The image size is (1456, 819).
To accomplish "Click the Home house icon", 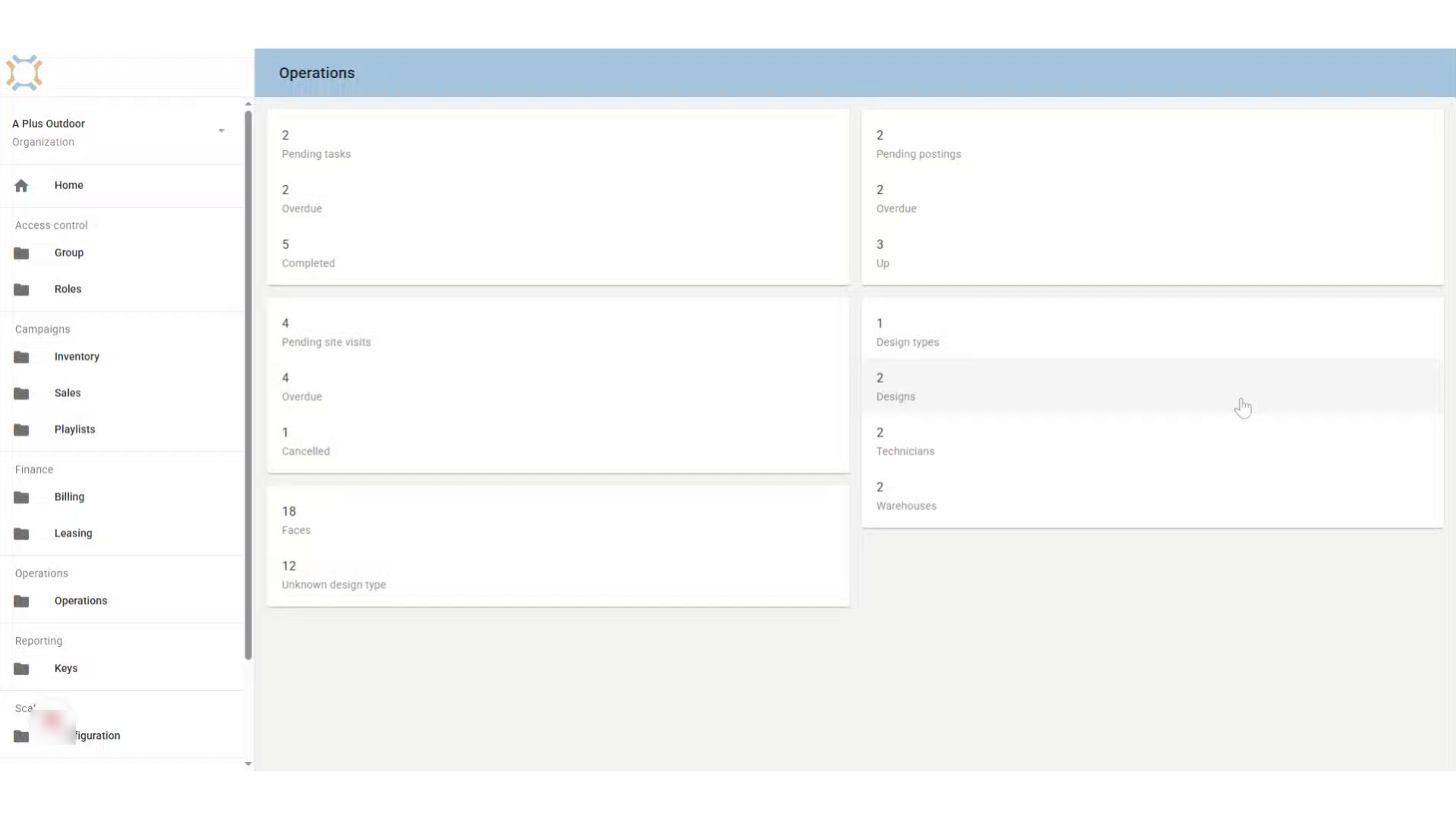I will pyautogui.click(x=21, y=186).
